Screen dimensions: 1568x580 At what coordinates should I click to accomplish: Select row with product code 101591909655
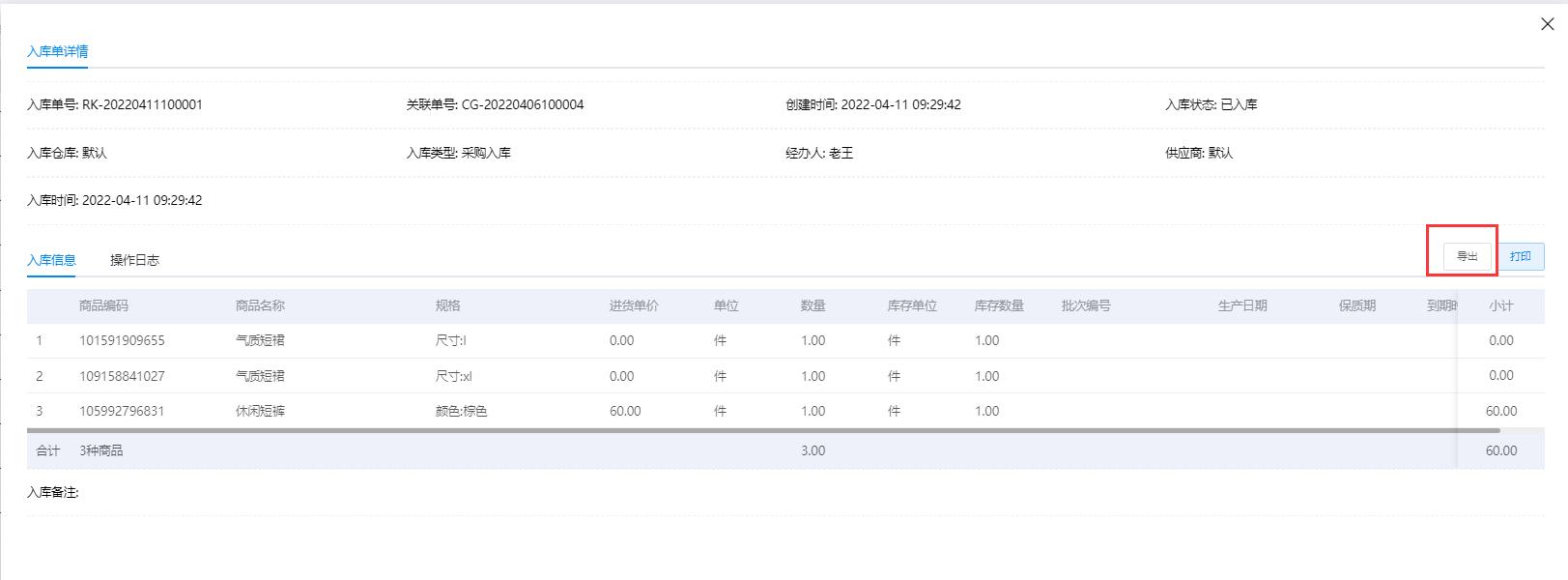[x=122, y=340]
